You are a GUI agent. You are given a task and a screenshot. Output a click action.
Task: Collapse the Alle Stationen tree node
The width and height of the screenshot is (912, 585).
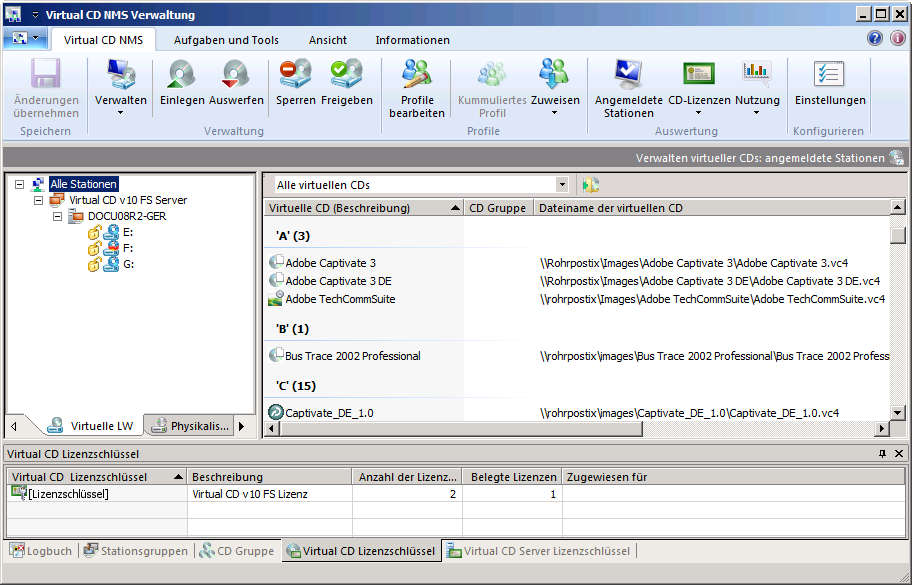click(21, 184)
